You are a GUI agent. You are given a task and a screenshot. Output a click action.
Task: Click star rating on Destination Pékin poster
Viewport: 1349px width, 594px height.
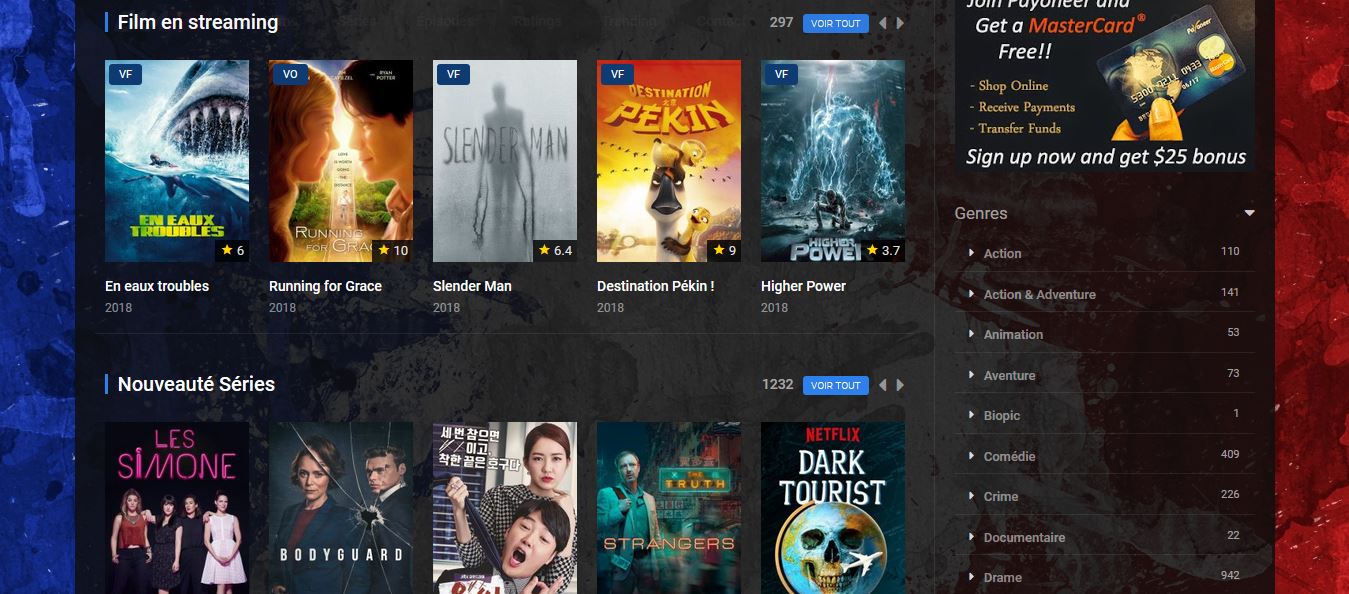725,250
